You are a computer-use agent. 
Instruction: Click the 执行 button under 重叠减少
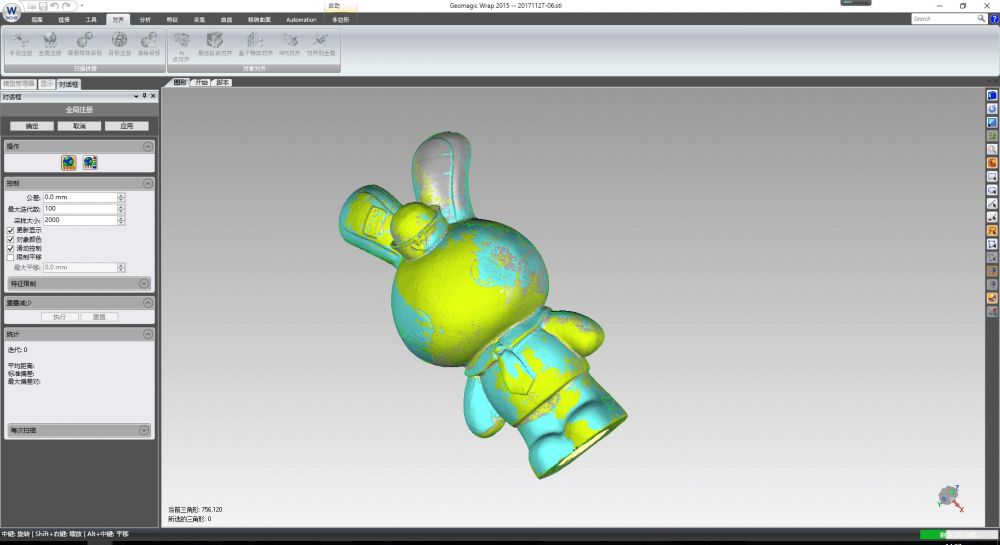tap(60, 317)
